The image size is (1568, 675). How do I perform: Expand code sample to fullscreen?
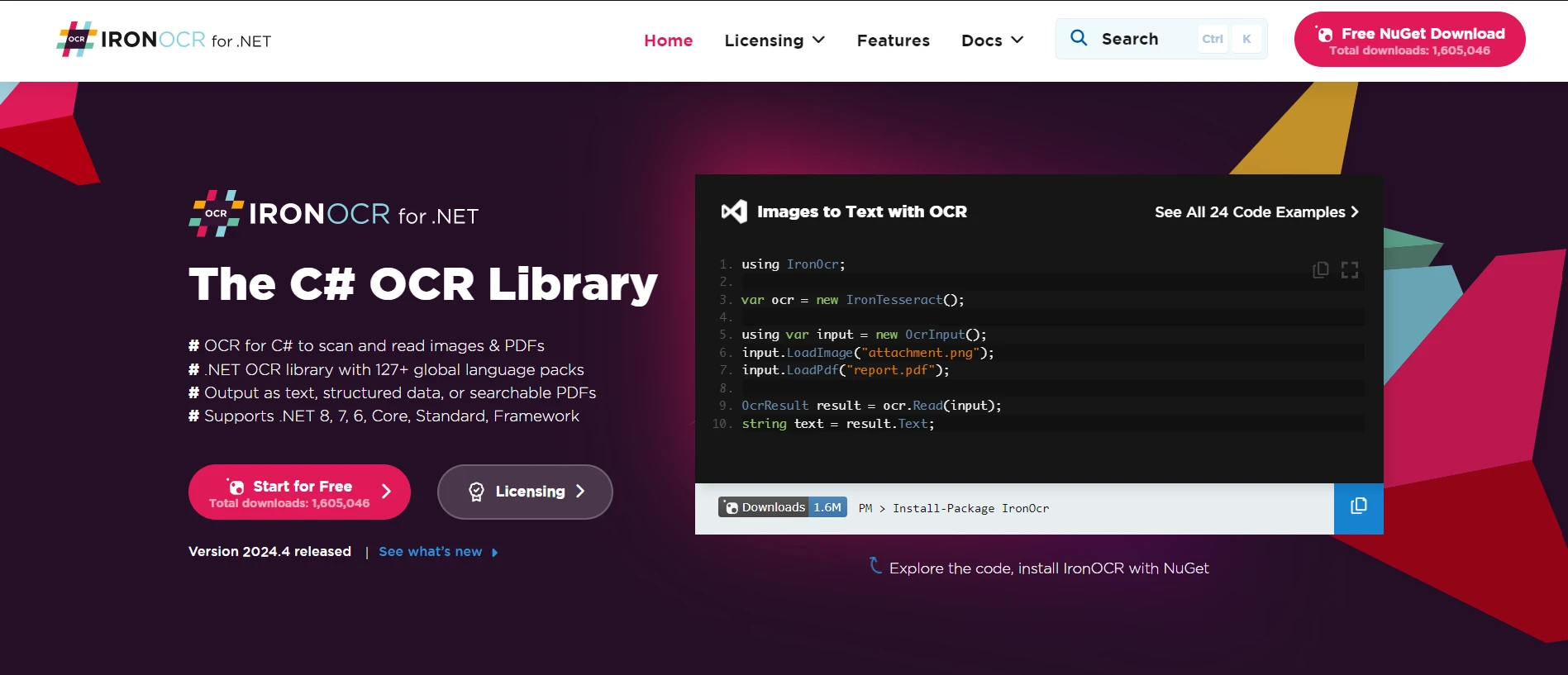click(1350, 270)
